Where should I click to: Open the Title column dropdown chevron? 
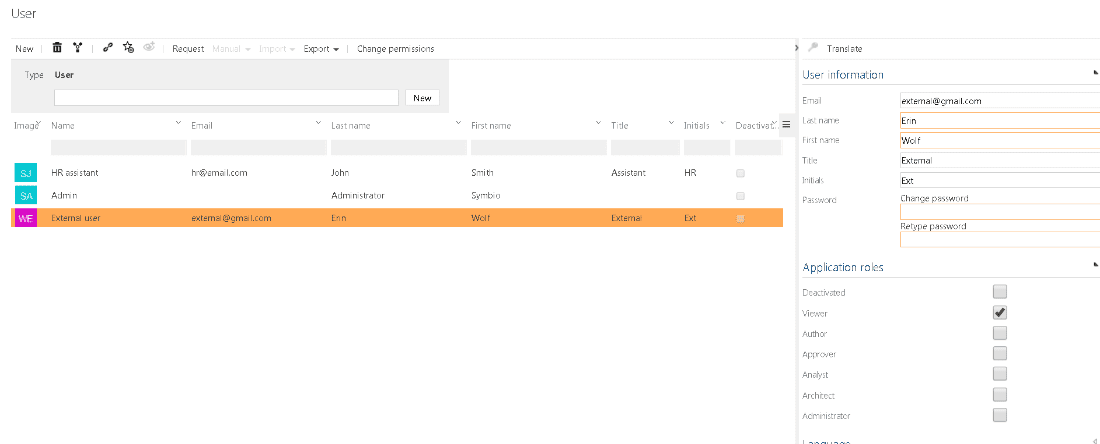coord(671,123)
